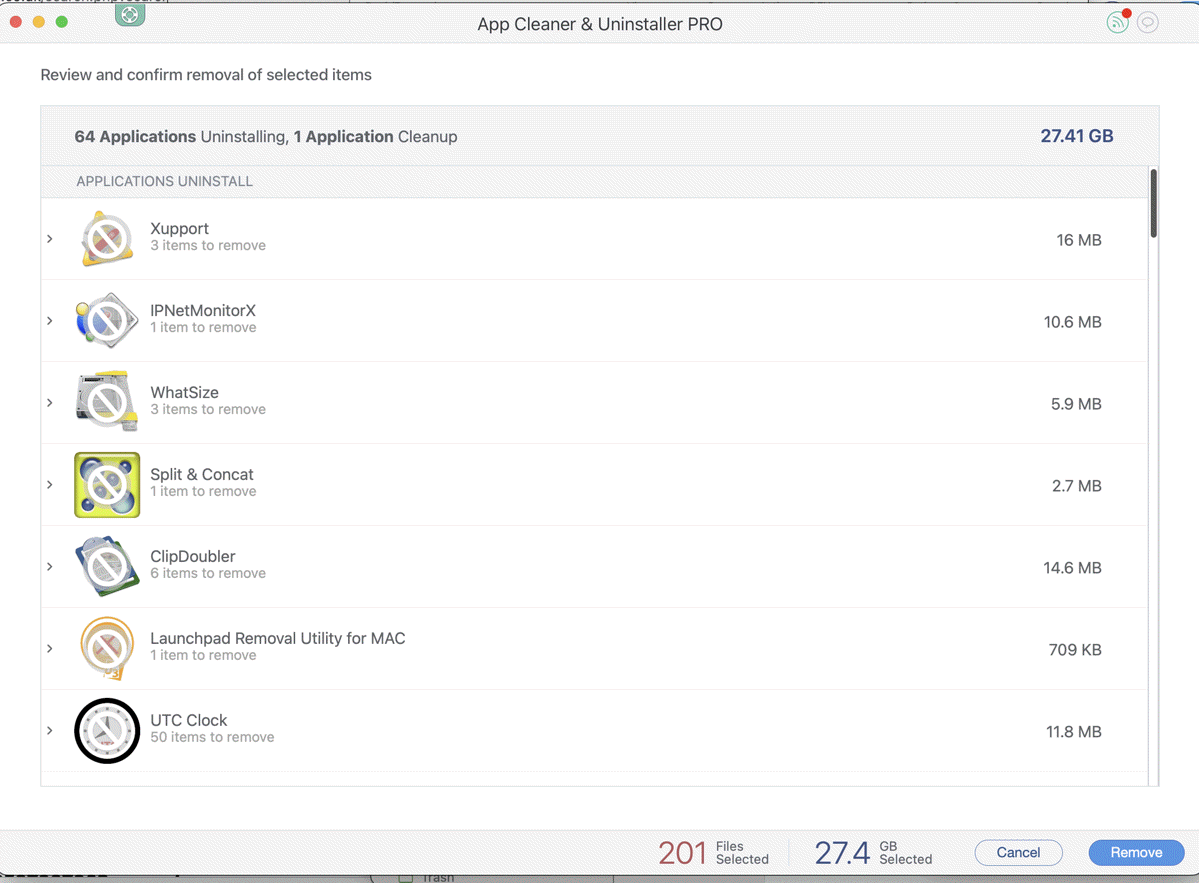Click the 14.6 MB size value
This screenshot has width=1199, height=883.
click(1072, 567)
